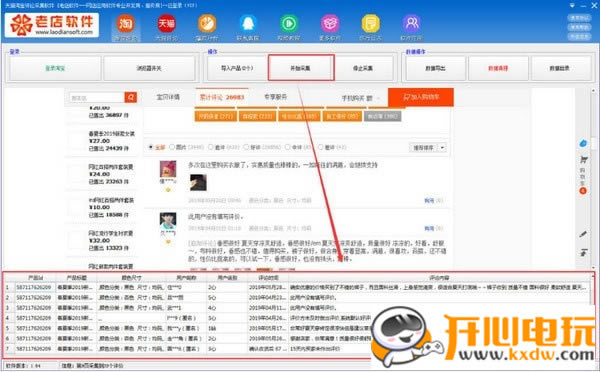The image size is (600, 372).
Task: Click second reviewer's avatar photo
Action: point(168,221)
